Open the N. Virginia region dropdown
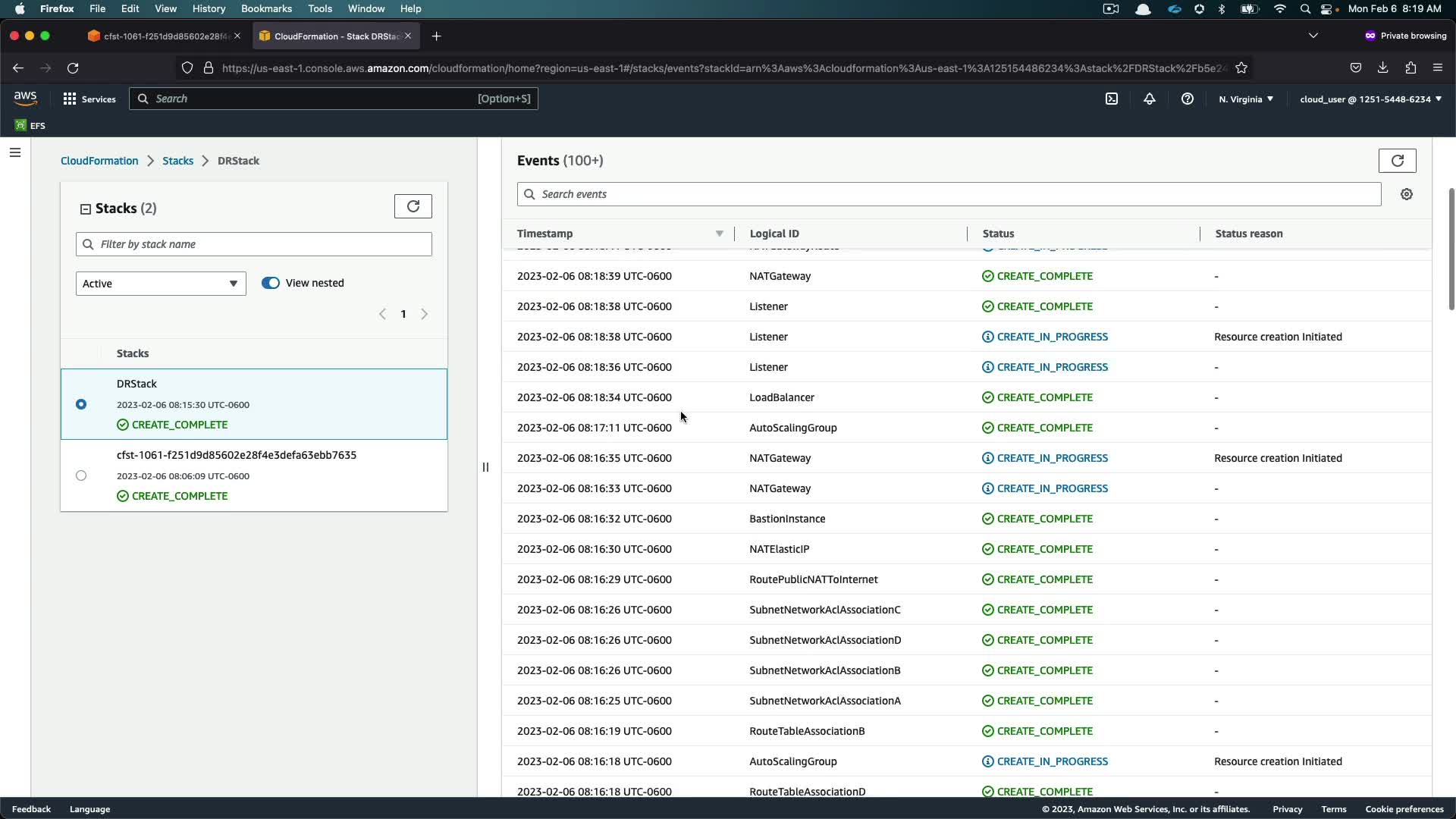1456x819 pixels. point(1246,99)
